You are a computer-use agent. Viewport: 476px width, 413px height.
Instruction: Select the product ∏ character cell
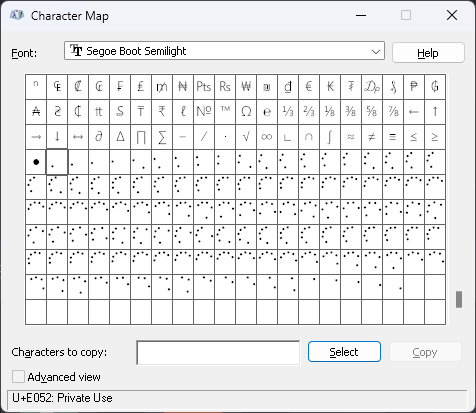[x=141, y=137]
